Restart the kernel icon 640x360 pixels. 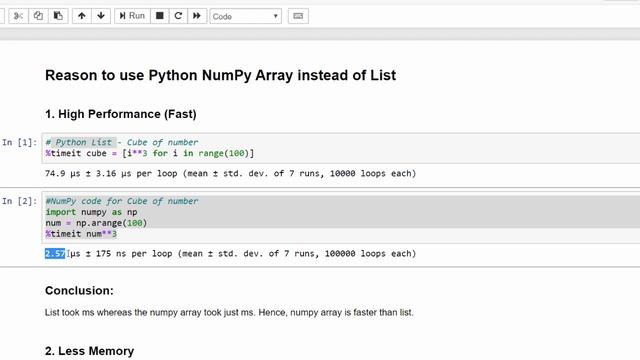point(178,16)
